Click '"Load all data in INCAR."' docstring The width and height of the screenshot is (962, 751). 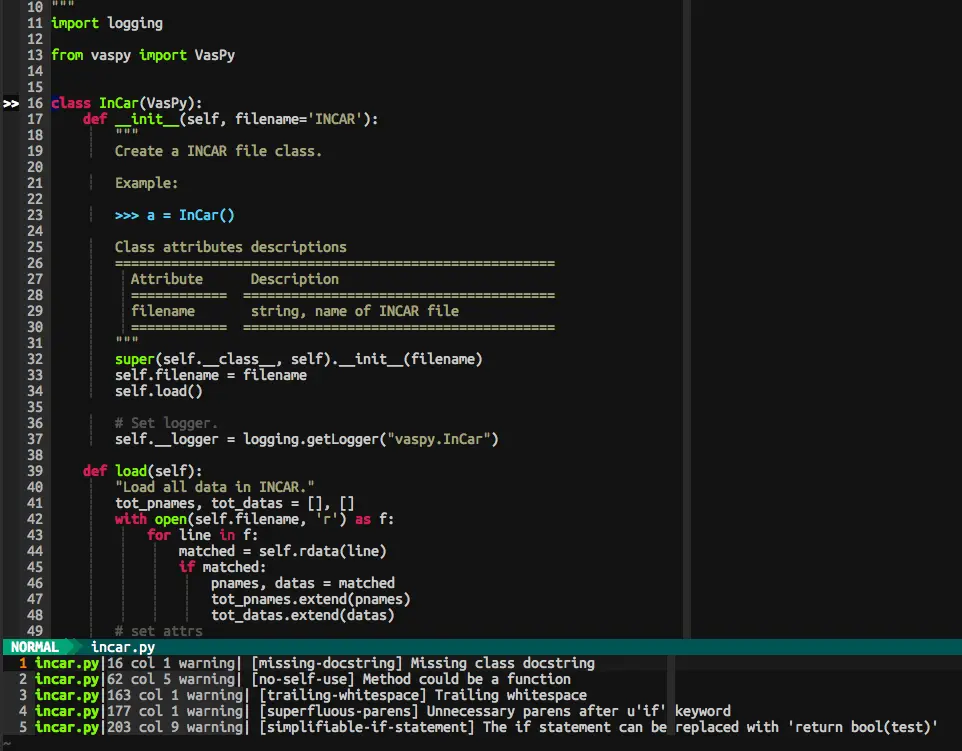coord(215,487)
